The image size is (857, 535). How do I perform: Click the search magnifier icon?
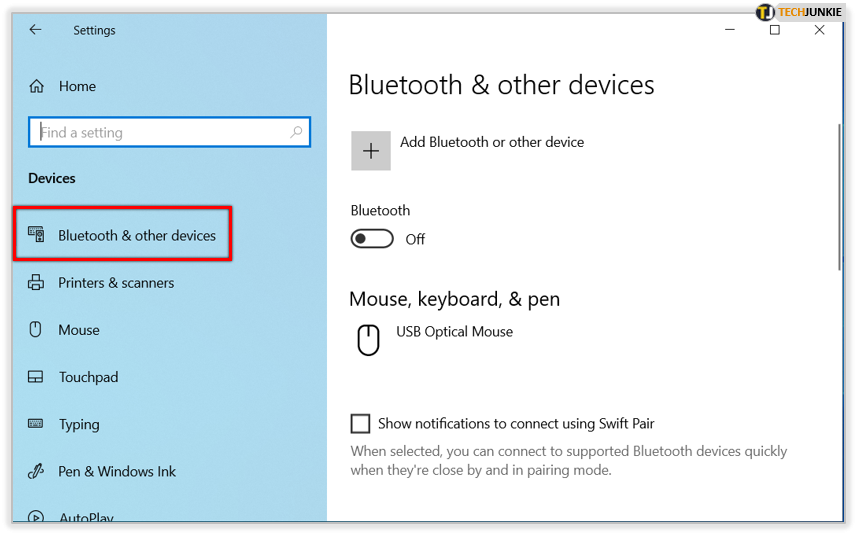[296, 132]
